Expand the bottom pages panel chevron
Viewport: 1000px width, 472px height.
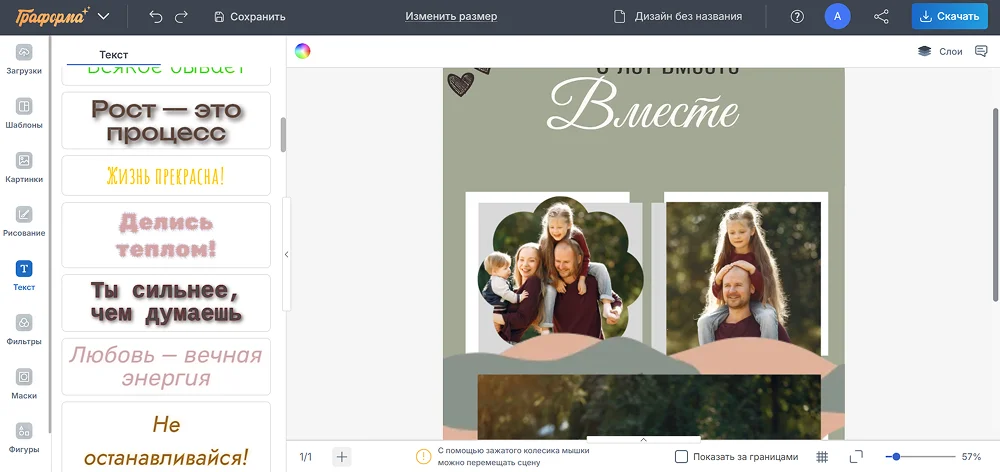coord(643,439)
